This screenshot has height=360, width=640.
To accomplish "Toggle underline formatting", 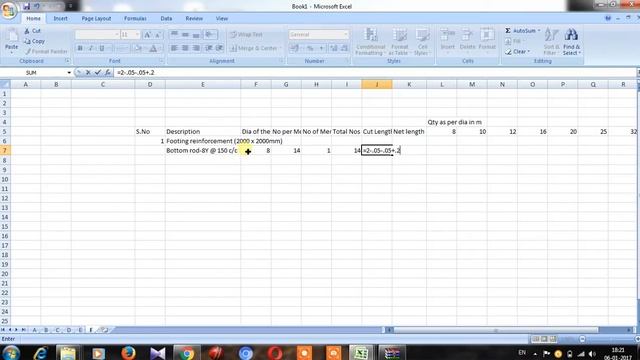I will click(102, 48).
